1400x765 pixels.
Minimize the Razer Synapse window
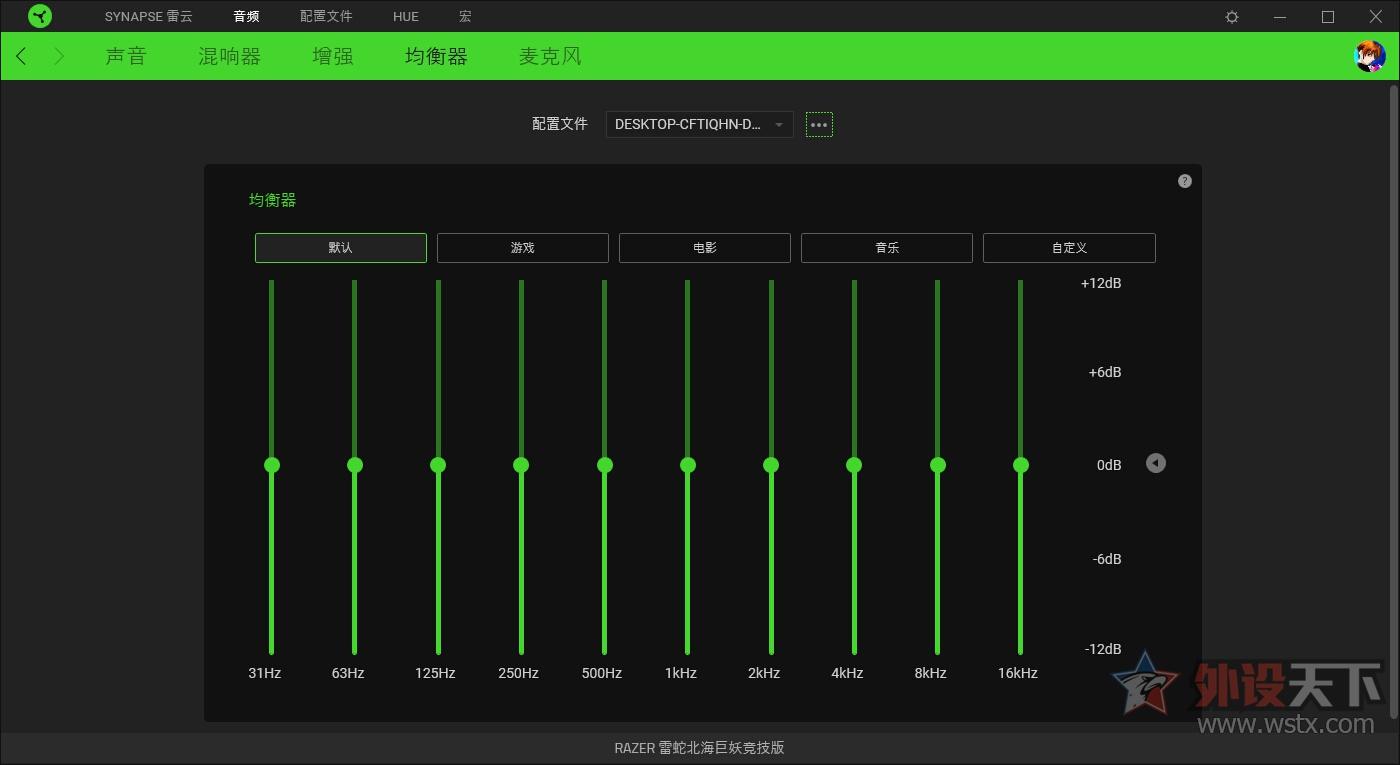point(1280,17)
